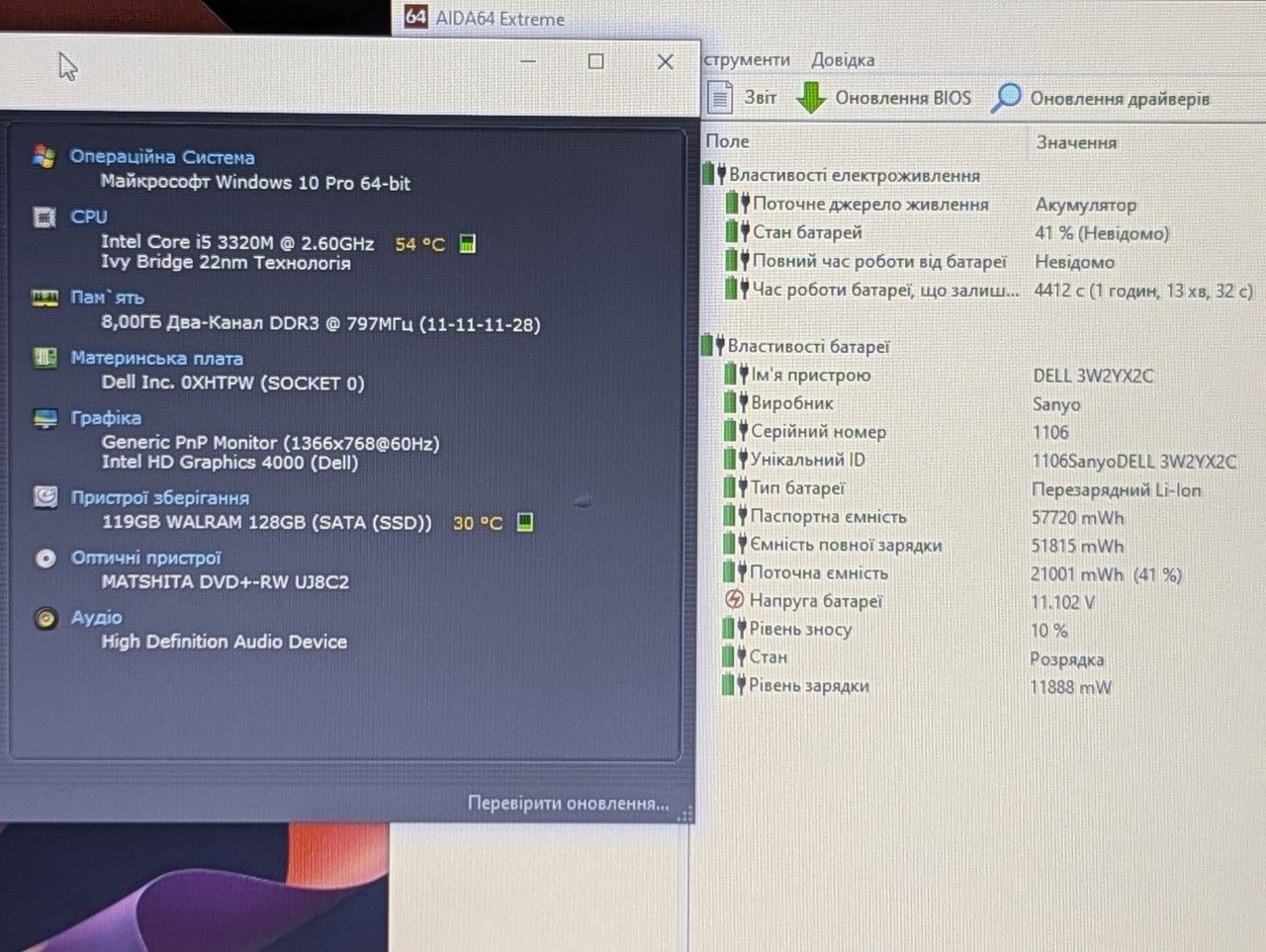Click the green CPU temperature indicator icon
Screen dimensions: 1266x952
468,243
